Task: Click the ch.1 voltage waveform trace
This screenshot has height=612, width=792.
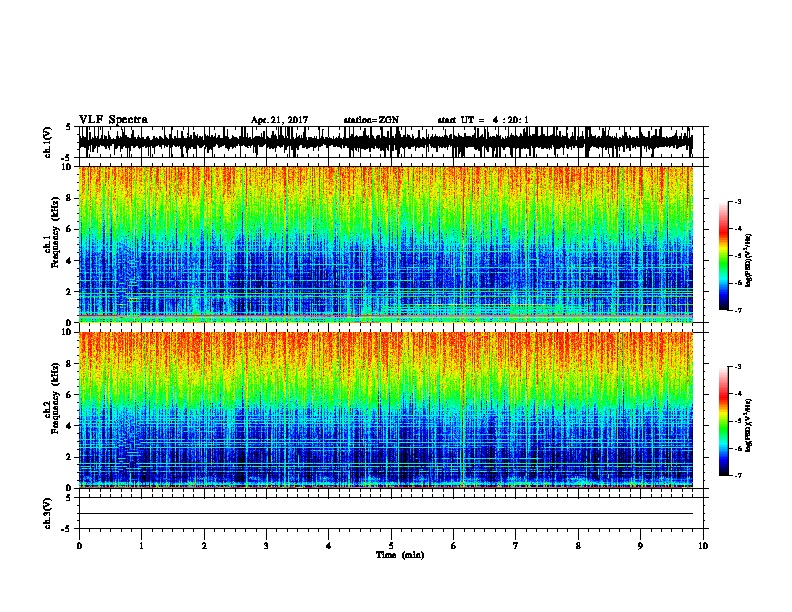Action: [385, 142]
